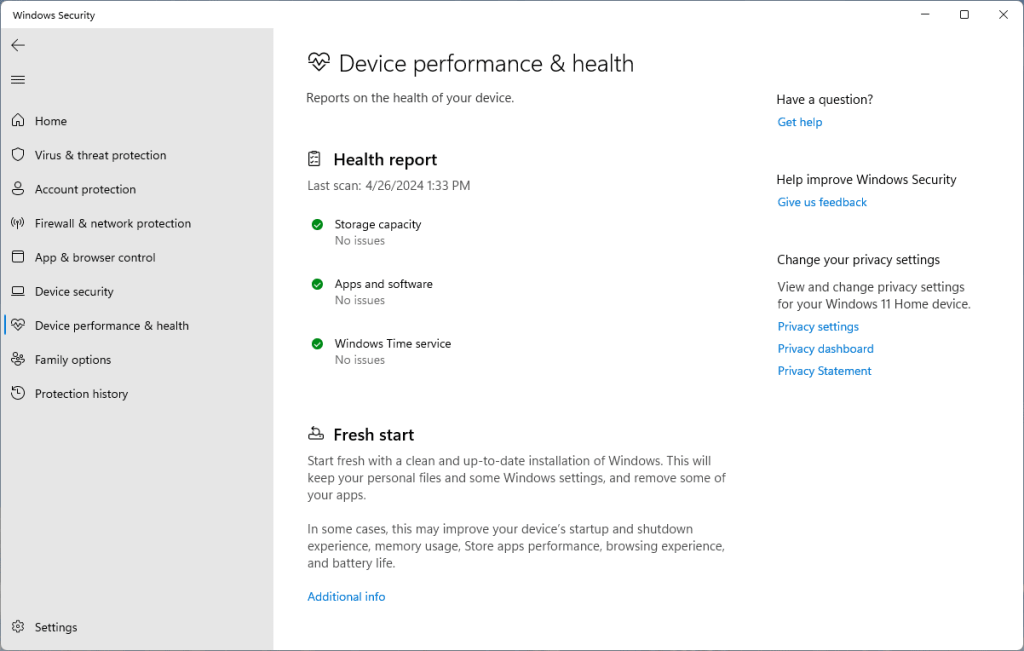Click the large heart icon in page title
The width and height of the screenshot is (1024, 651).
pyautogui.click(x=319, y=62)
